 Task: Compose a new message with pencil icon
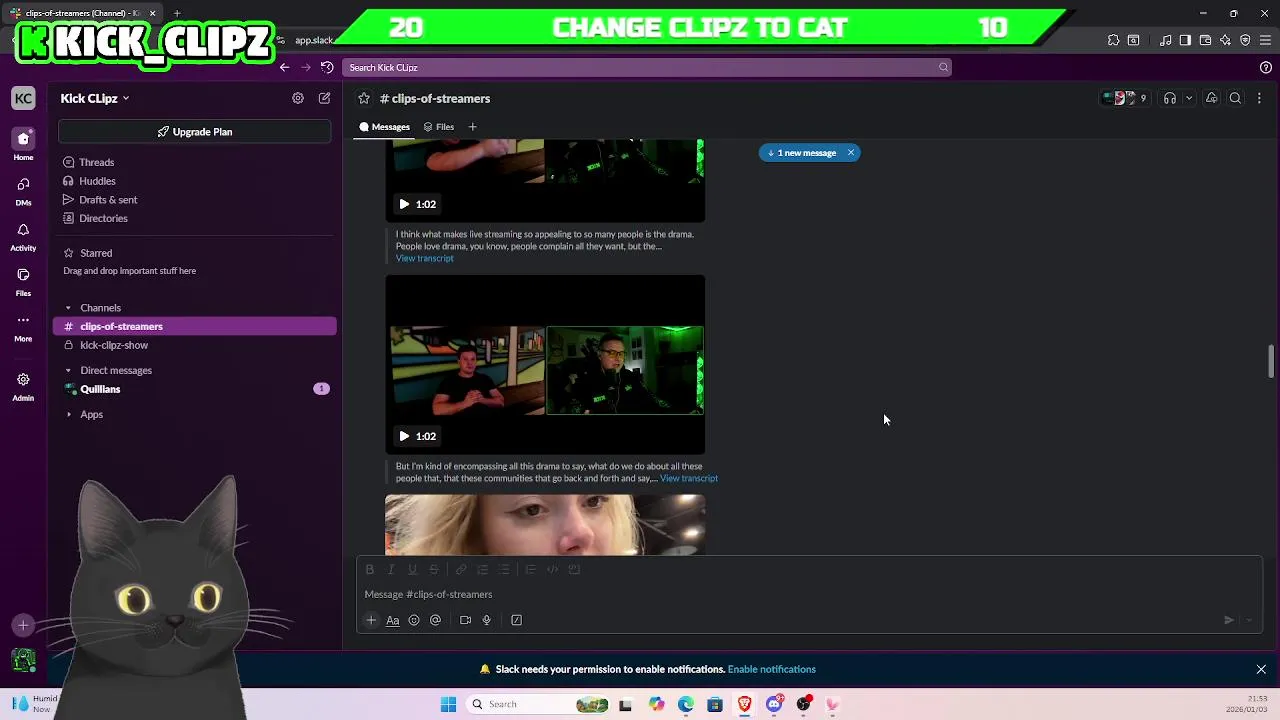click(324, 98)
